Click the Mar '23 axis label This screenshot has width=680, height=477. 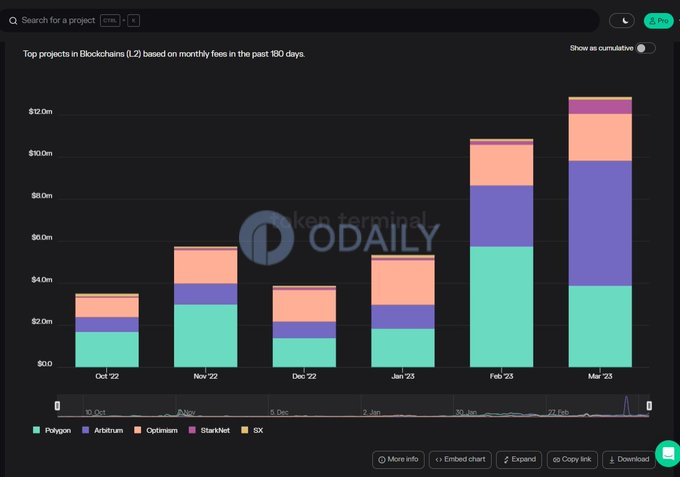click(600, 376)
